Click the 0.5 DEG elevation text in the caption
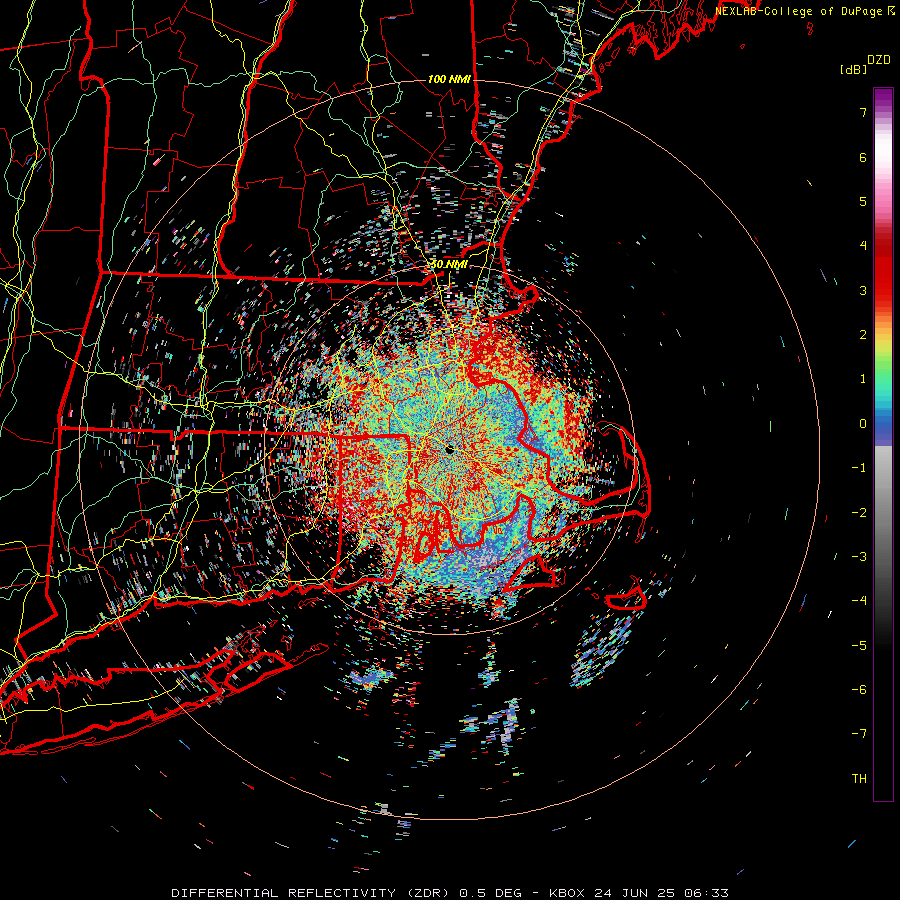Viewport: 900px width, 900px height. tap(491, 893)
